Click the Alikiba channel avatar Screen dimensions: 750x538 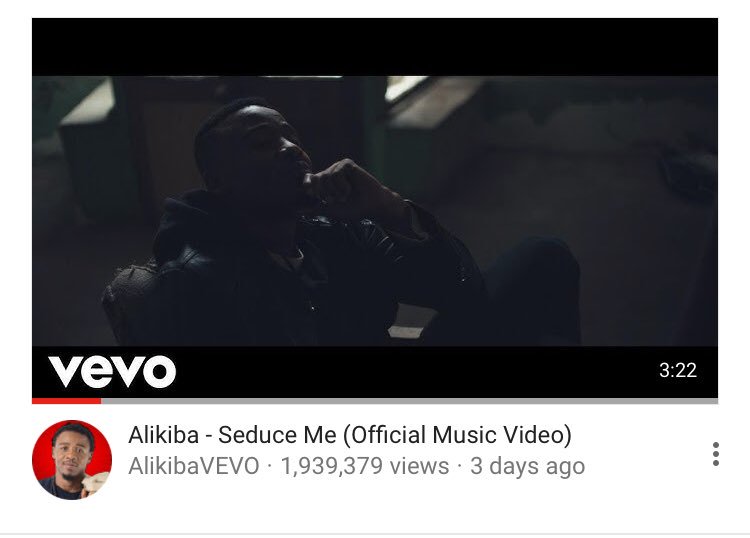pos(72,460)
